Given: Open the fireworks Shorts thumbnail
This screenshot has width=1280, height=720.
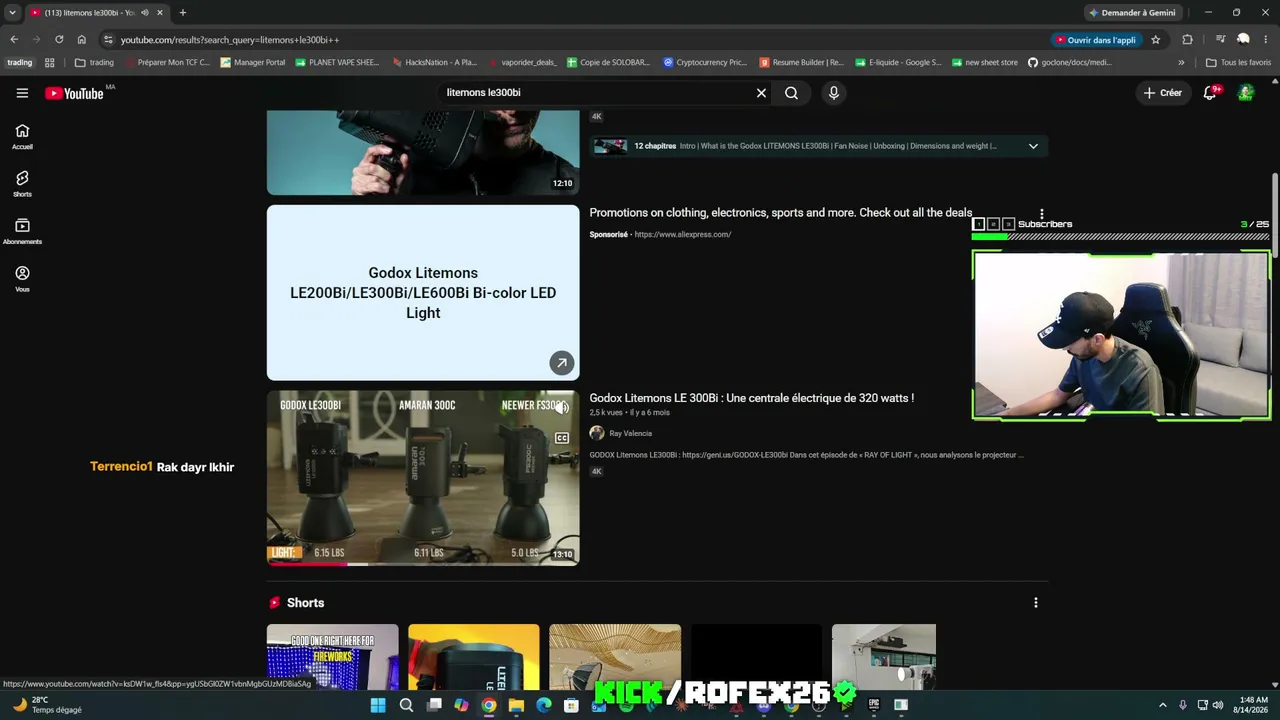Looking at the screenshot, I should tap(332, 656).
